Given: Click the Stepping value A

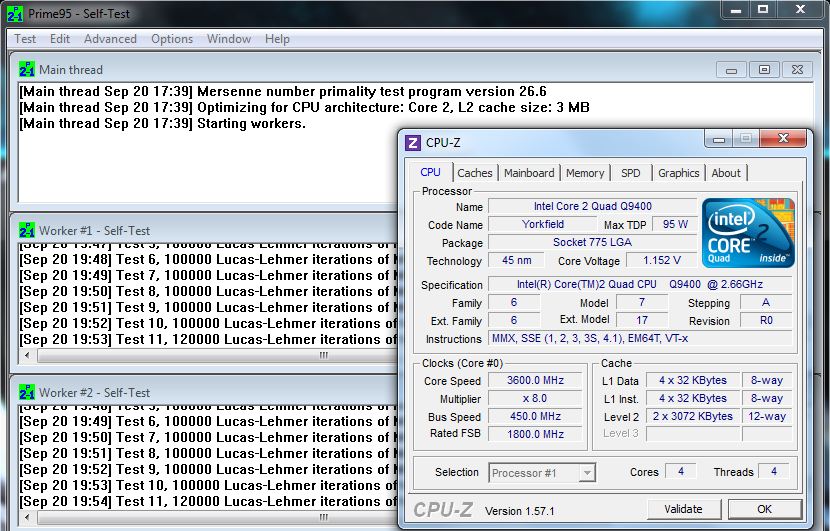Looking at the screenshot, I should [x=766, y=302].
